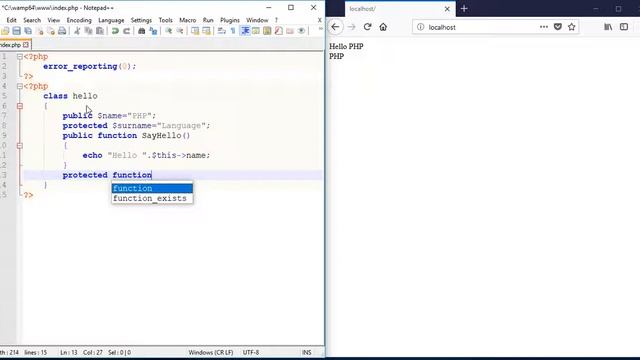
Task: Open the Search menu
Action: coord(32,20)
